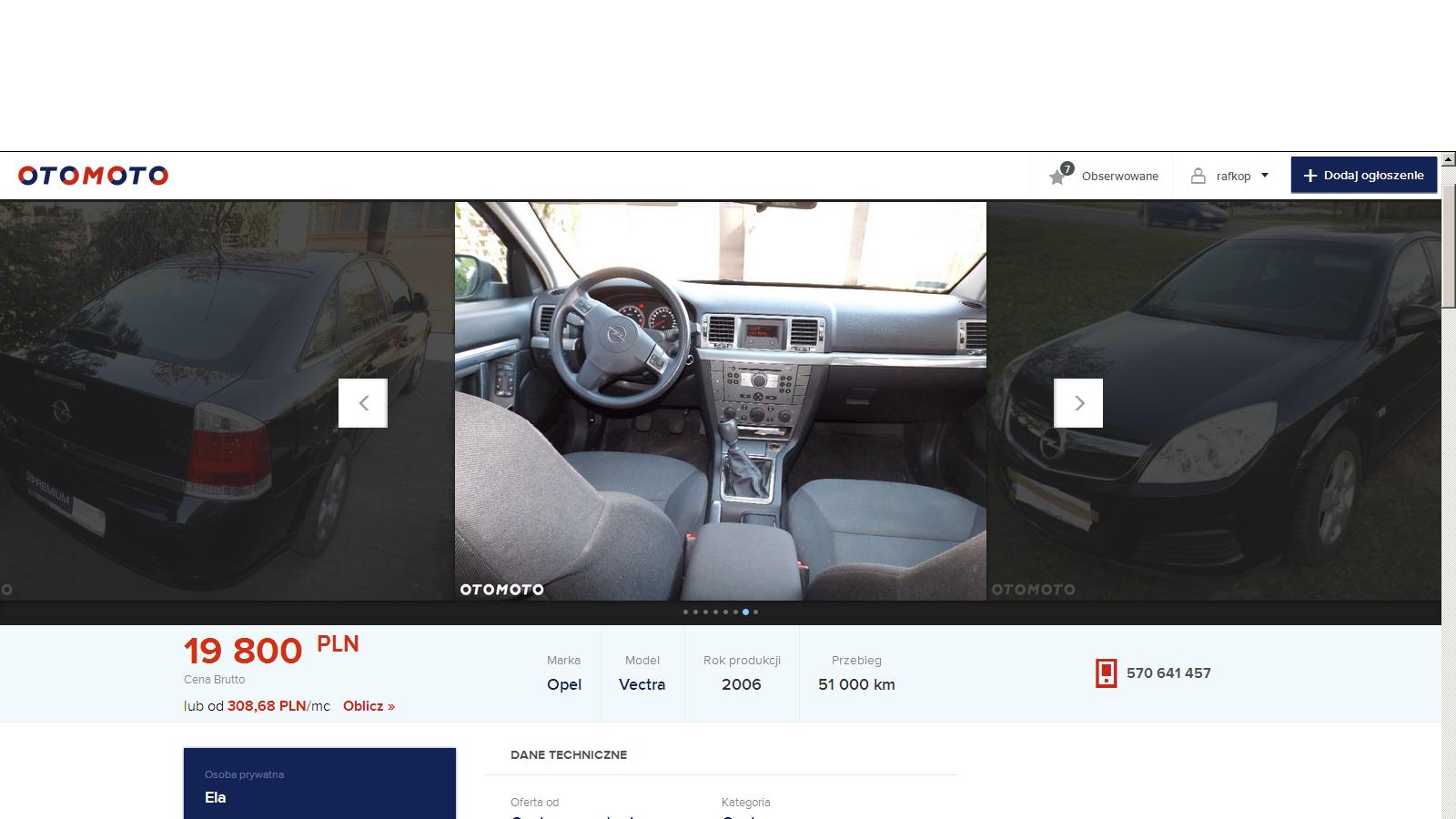Show the previous photo with left arrow
Screen dimensions: 1456x819
point(363,403)
